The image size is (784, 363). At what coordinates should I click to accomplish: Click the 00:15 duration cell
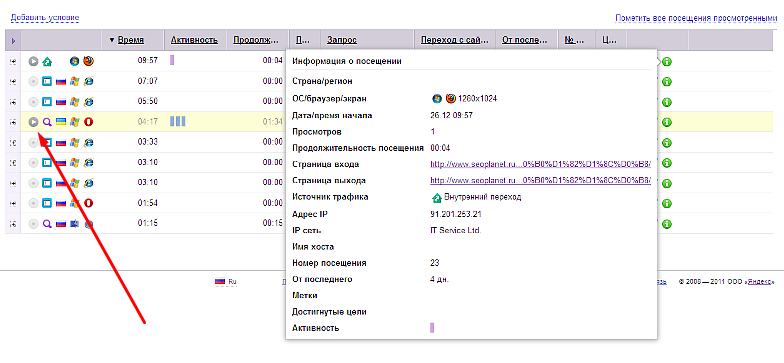pyautogui.click(x=273, y=224)
